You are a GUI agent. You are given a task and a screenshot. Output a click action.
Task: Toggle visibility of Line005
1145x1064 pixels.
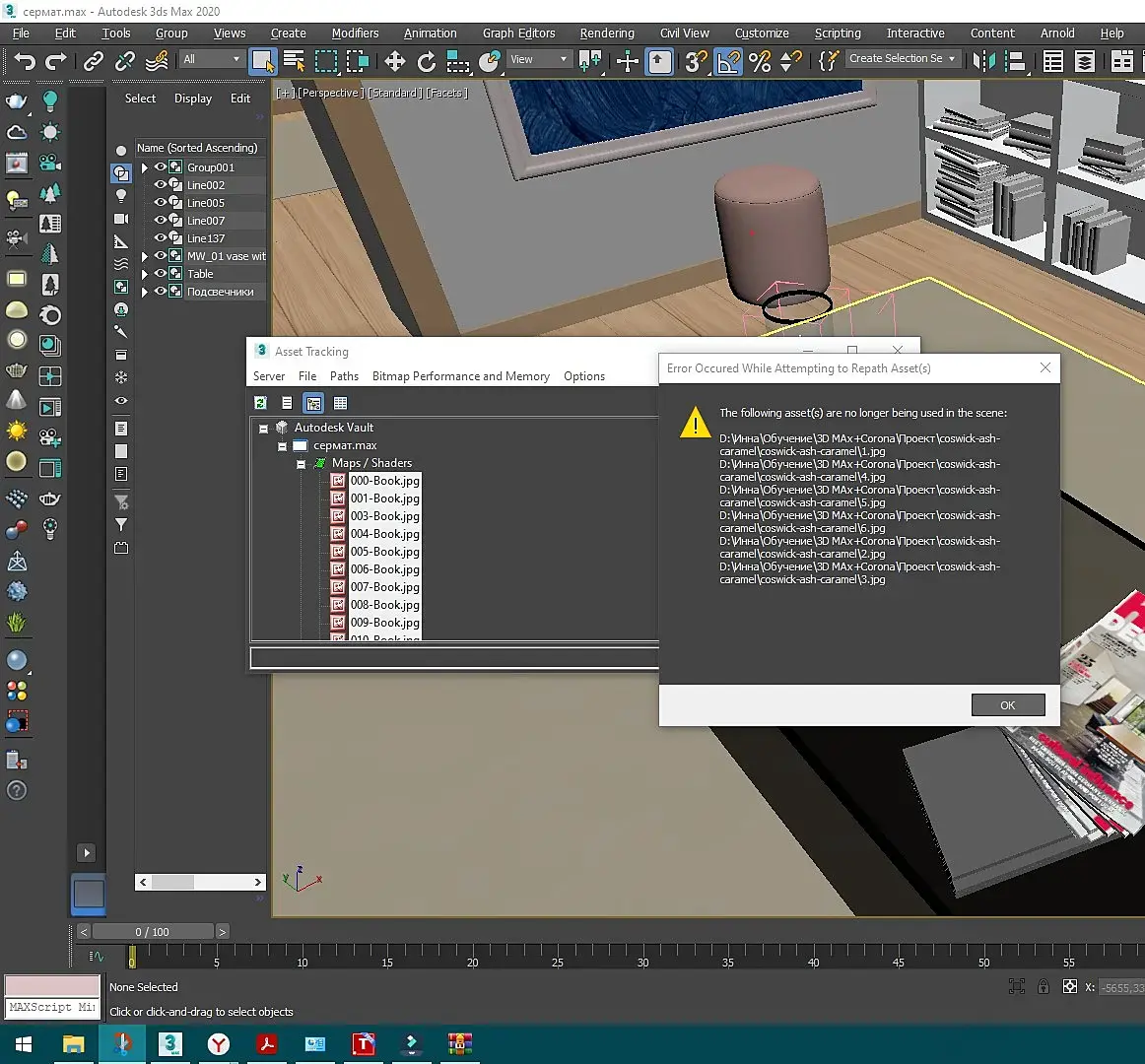[x=160, y=203]
